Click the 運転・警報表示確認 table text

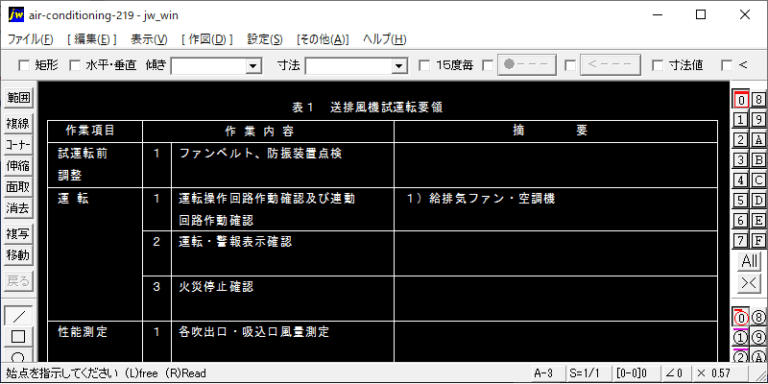[236, 242]
